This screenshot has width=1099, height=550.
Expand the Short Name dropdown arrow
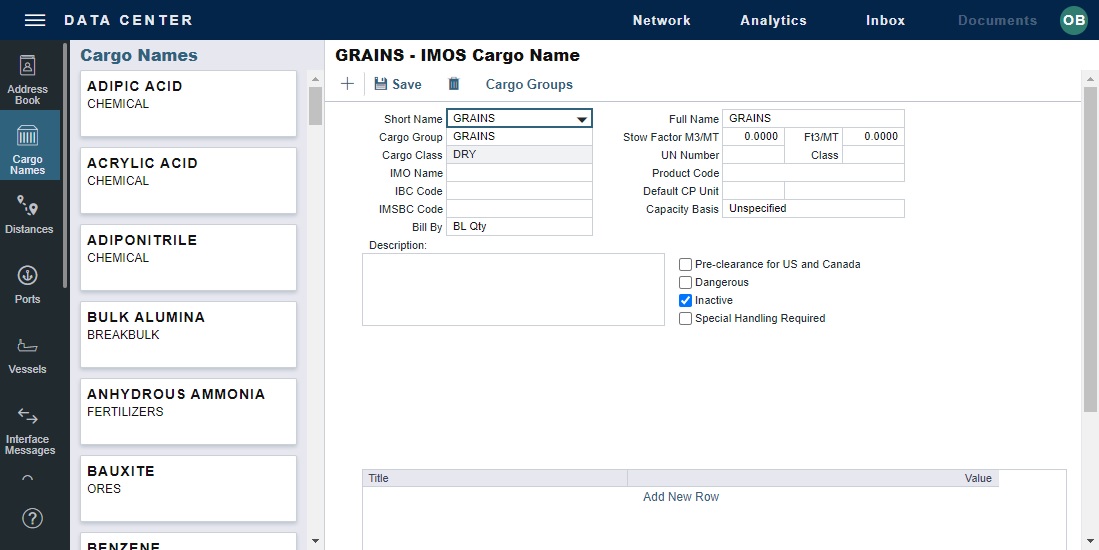(582, 119)
